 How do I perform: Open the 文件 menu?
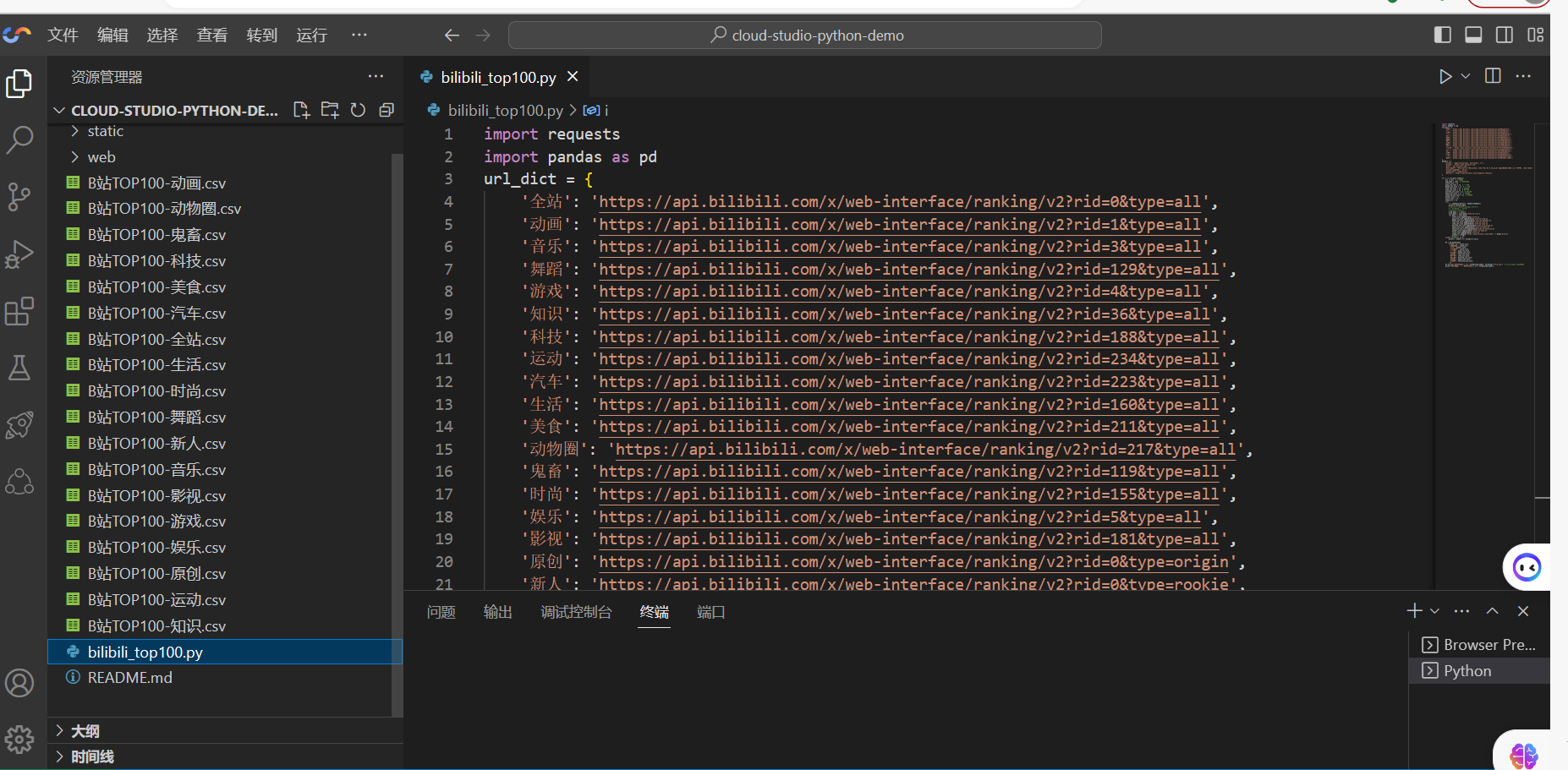[63, 35]
